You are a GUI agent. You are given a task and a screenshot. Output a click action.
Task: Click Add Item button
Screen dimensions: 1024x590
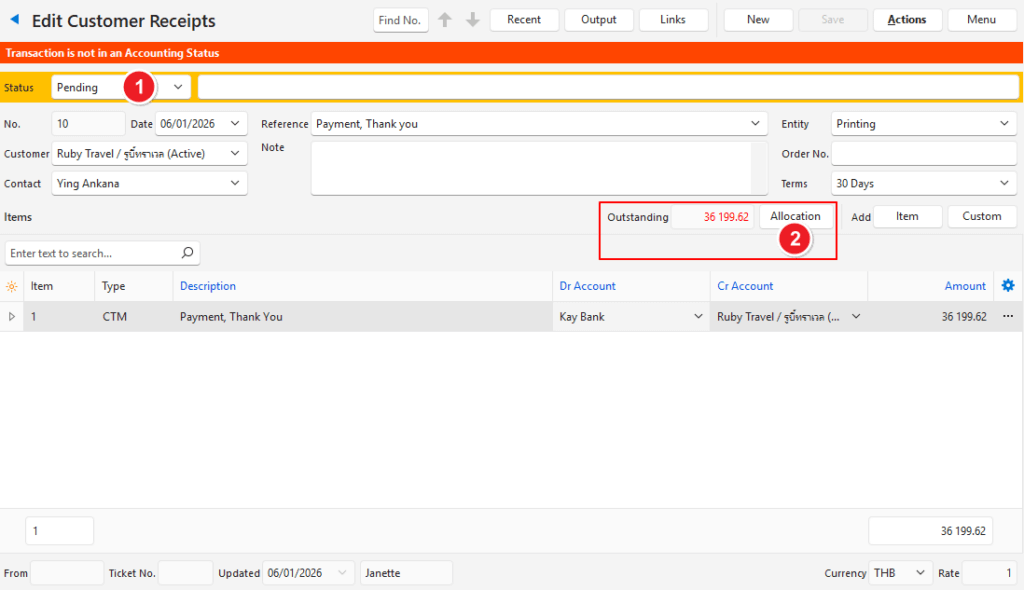[x=907, y=217]
